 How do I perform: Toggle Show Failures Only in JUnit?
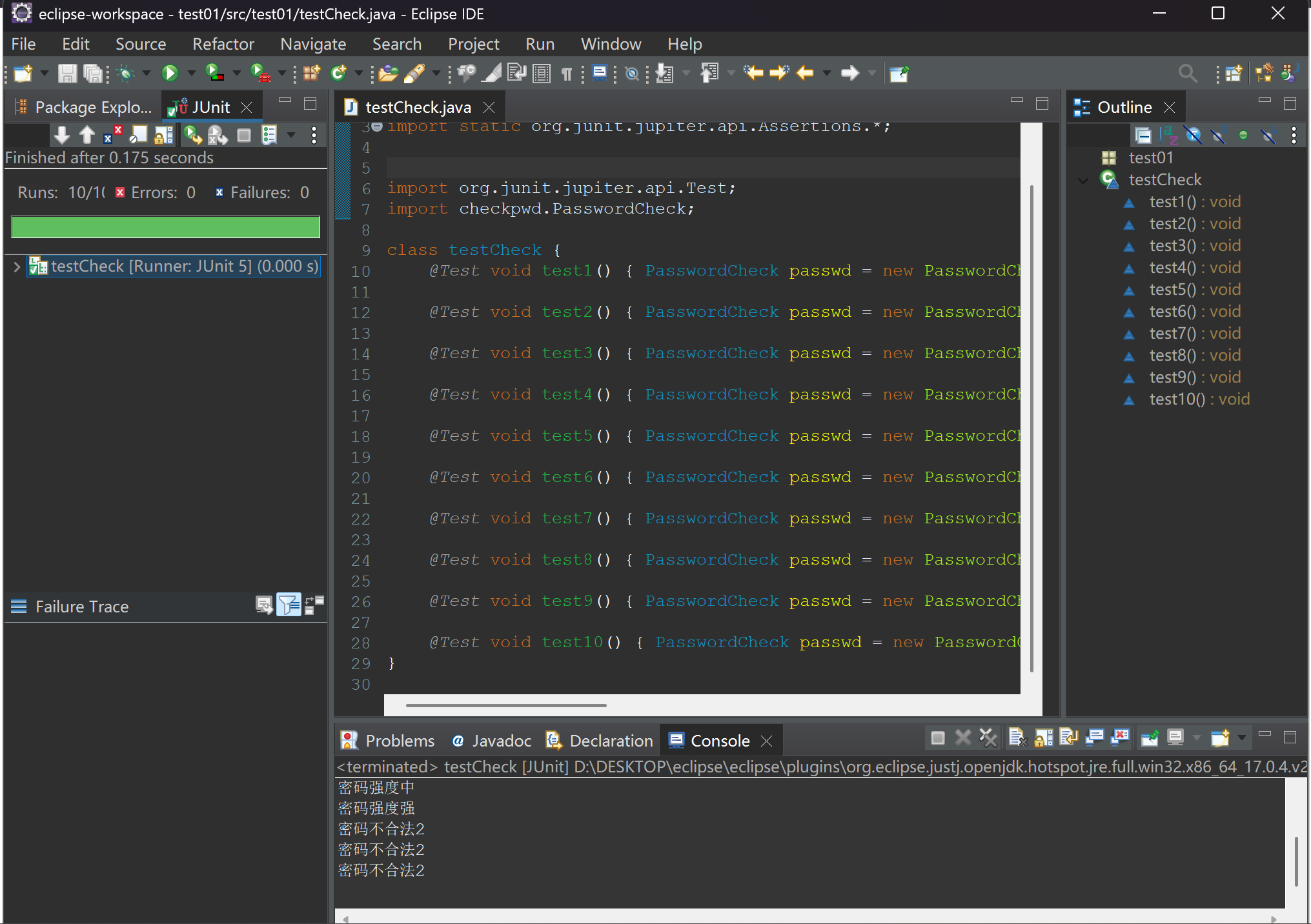[x=112, y=135]
